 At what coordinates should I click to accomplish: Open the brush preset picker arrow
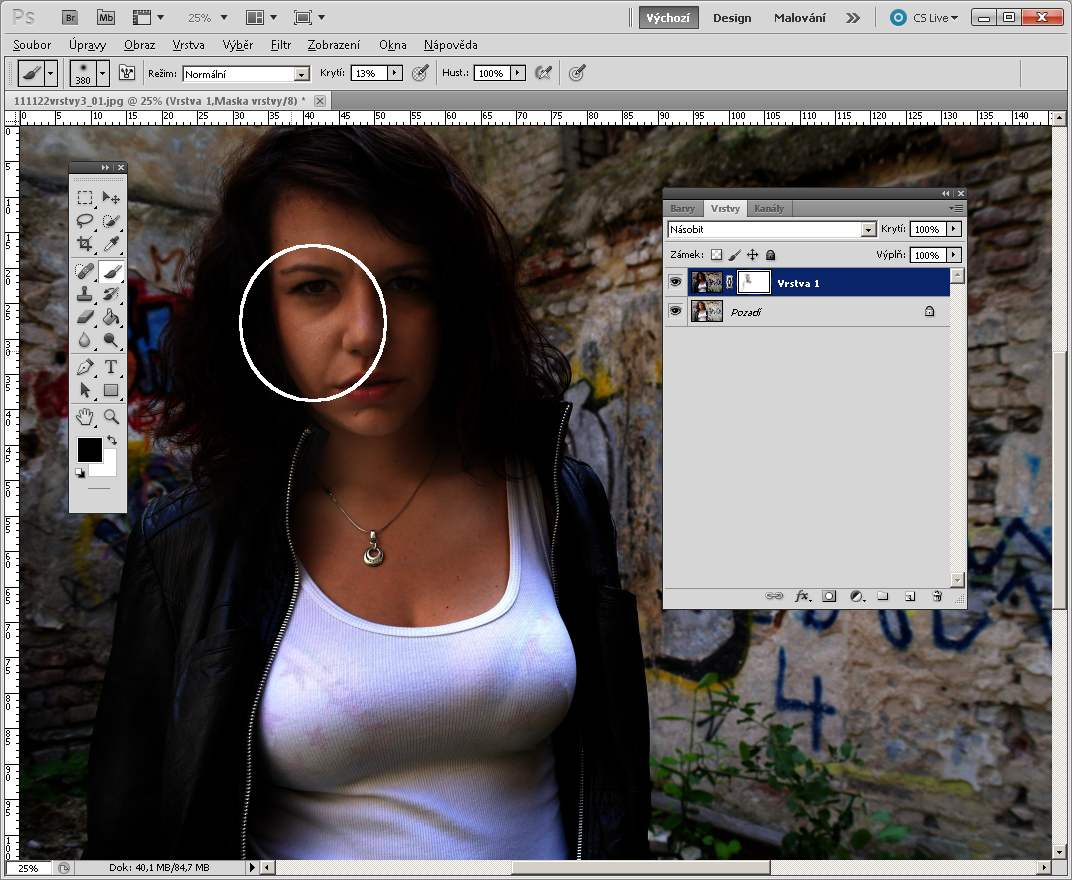[102, 74]
